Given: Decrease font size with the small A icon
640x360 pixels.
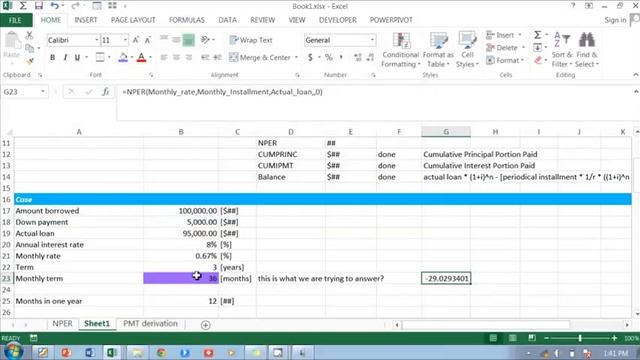Looking at the screenshot, I should coord(148,40).
